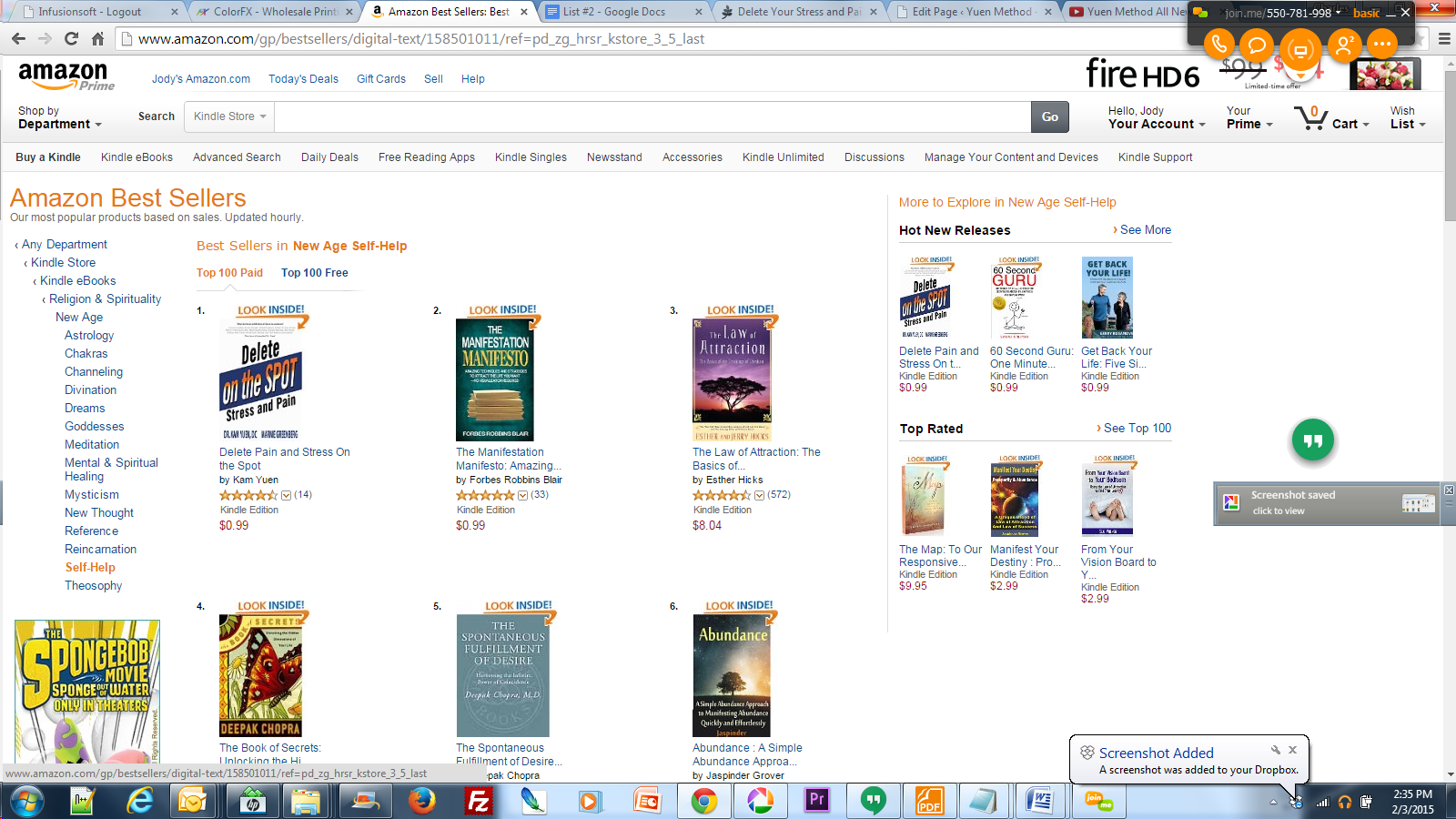This screenshot has width=1456, height=819.
Task: Click the orange phone call icon
Action: [1219, 44]
